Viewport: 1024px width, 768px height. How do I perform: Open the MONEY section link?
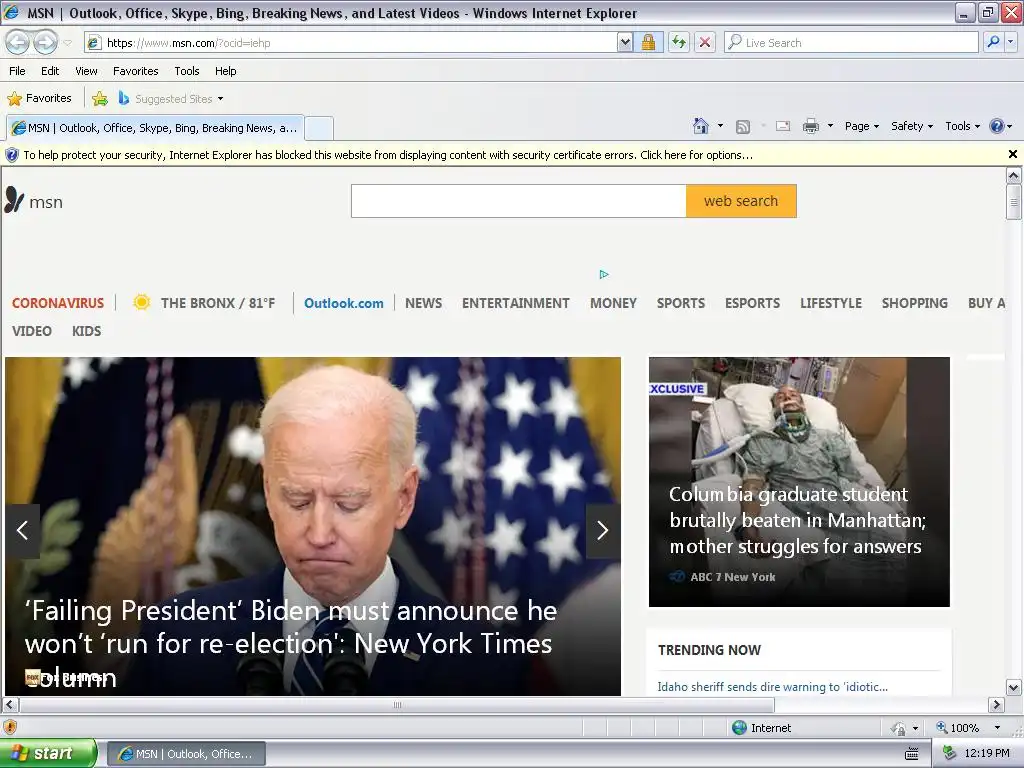pos(613,303)
